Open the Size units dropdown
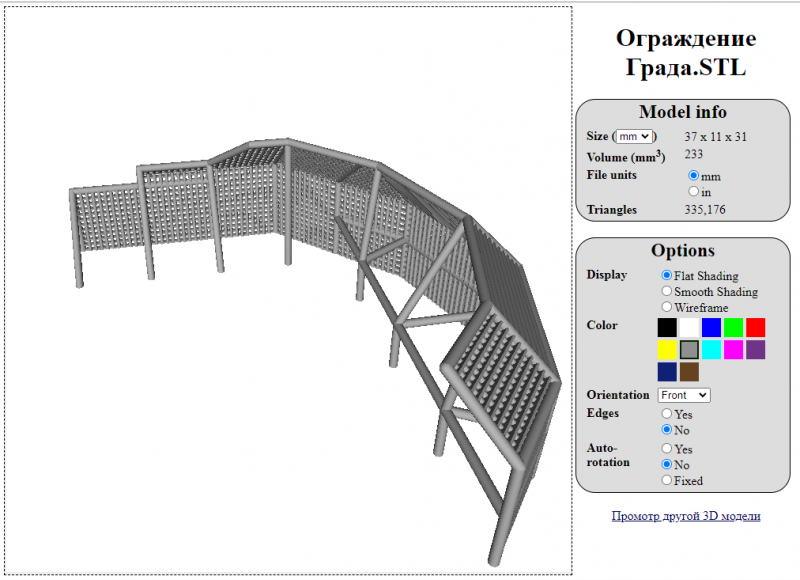The image size is (800, 580). pyautogui.click(x=634, y=136)
